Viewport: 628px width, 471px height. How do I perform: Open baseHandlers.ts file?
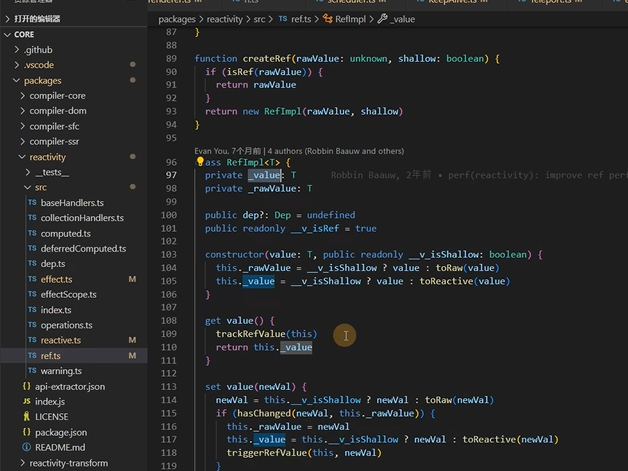pyautogui.click(x=72, y=203)
